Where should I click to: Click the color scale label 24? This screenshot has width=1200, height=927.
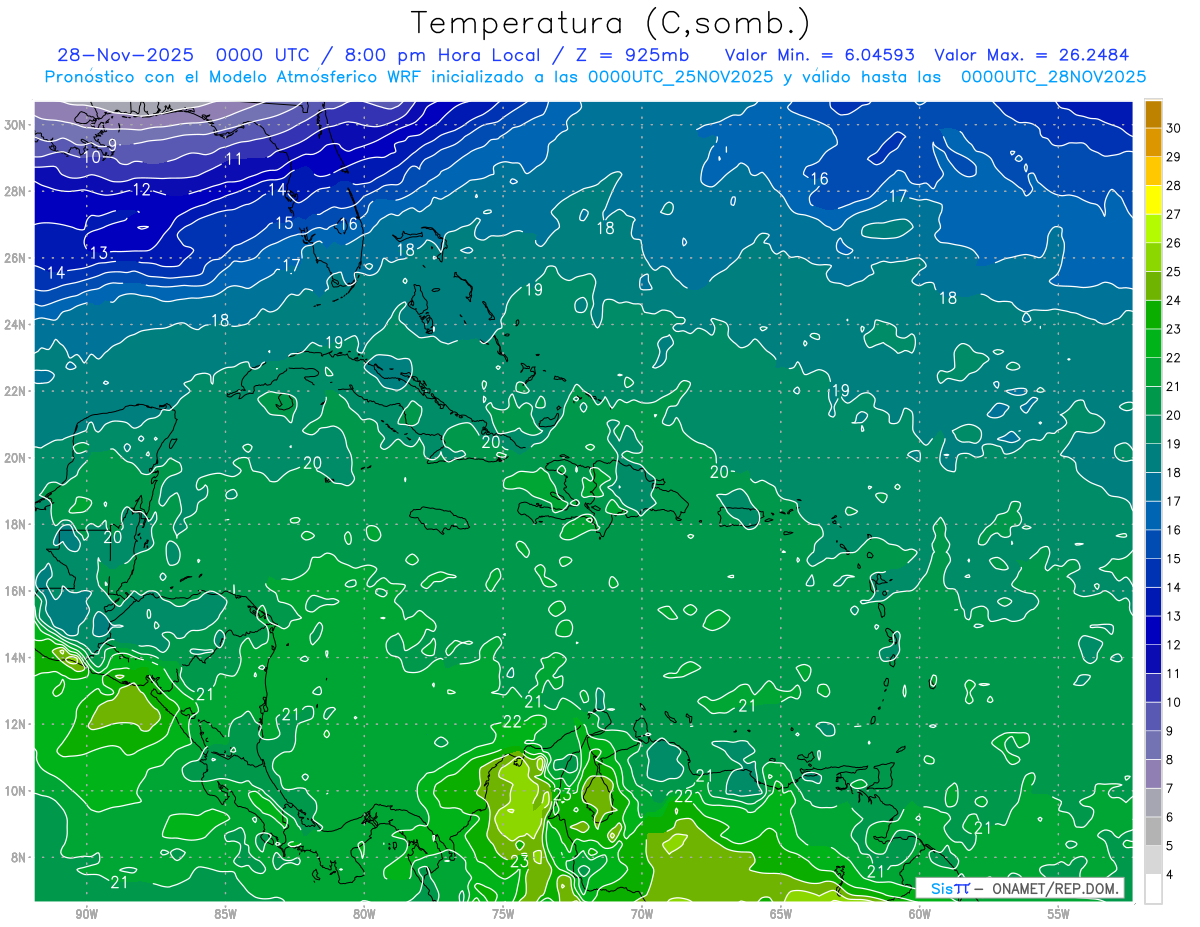click(1174, 300)
